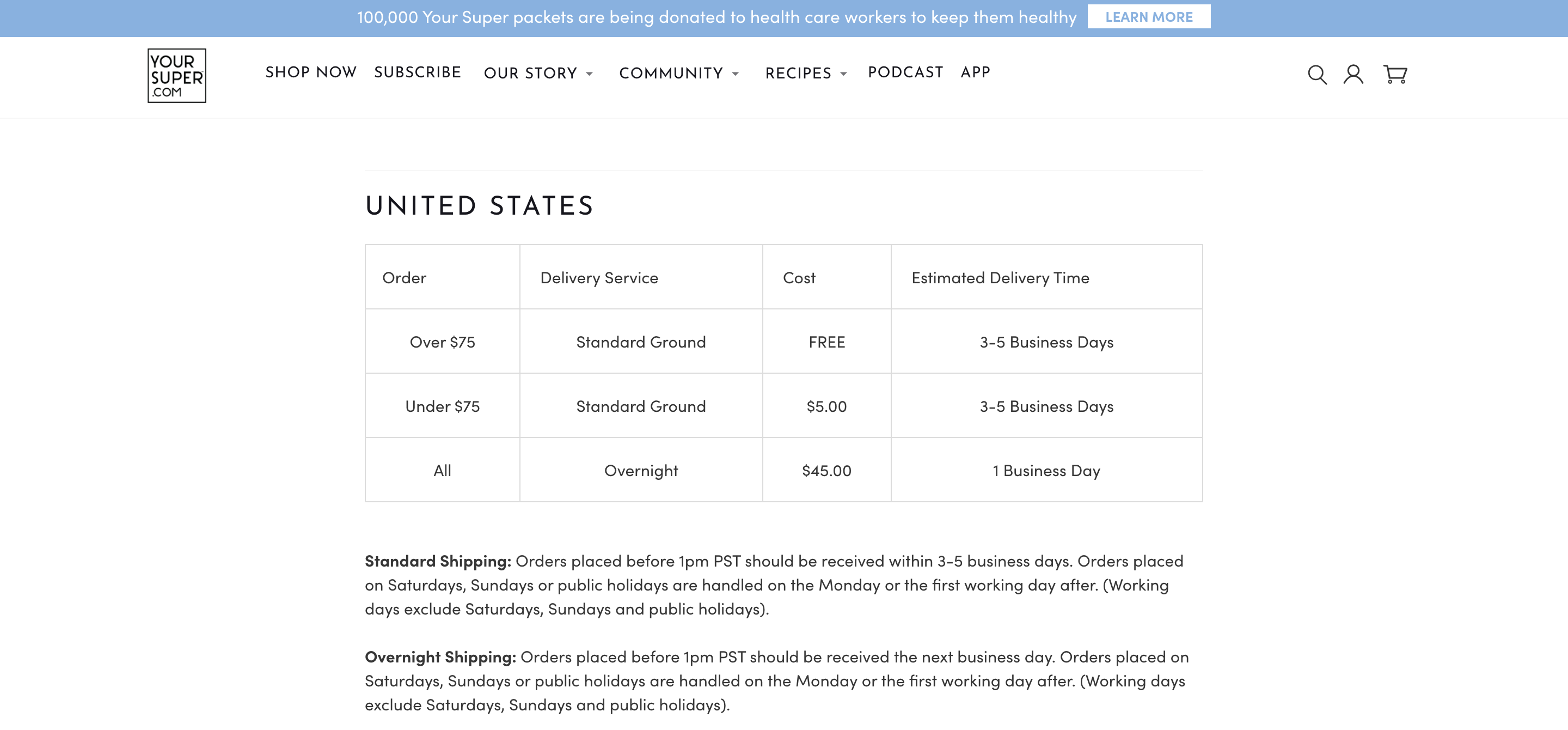This screenshot has height=730, width=1568.
Task: Select 3-5 Business Days in $5.00 row
Action: coord(1046,406)
